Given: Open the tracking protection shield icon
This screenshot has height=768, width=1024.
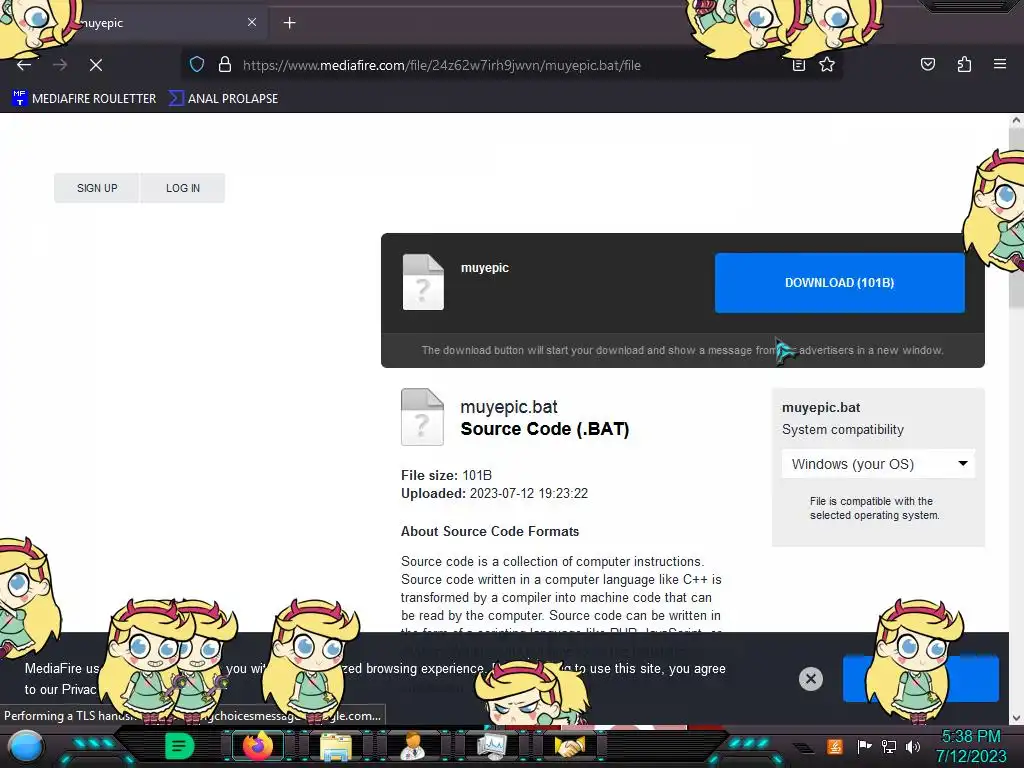Looking at the screenshot, I should tap(197, 65).
